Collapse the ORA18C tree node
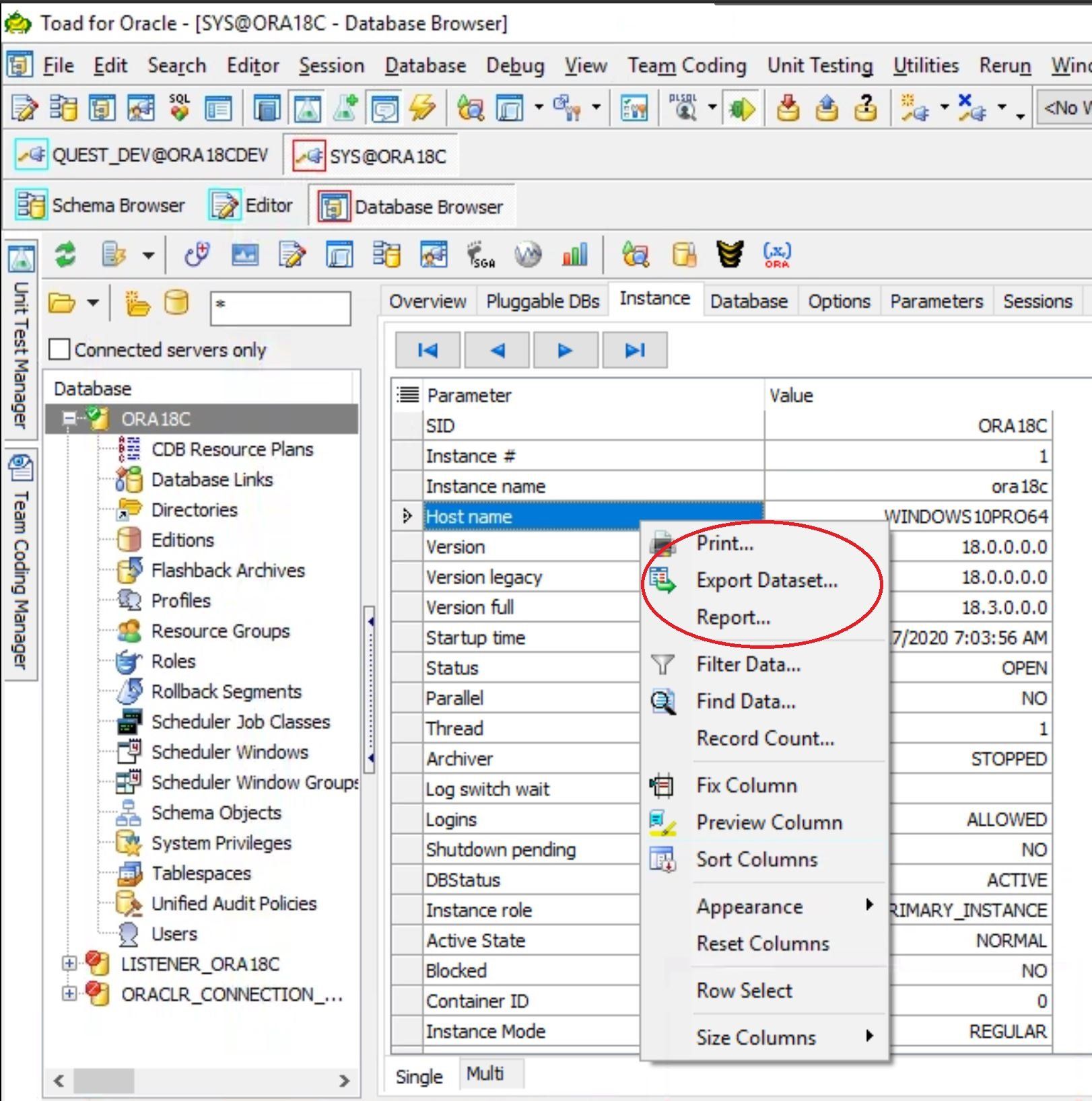 (69, 419)
